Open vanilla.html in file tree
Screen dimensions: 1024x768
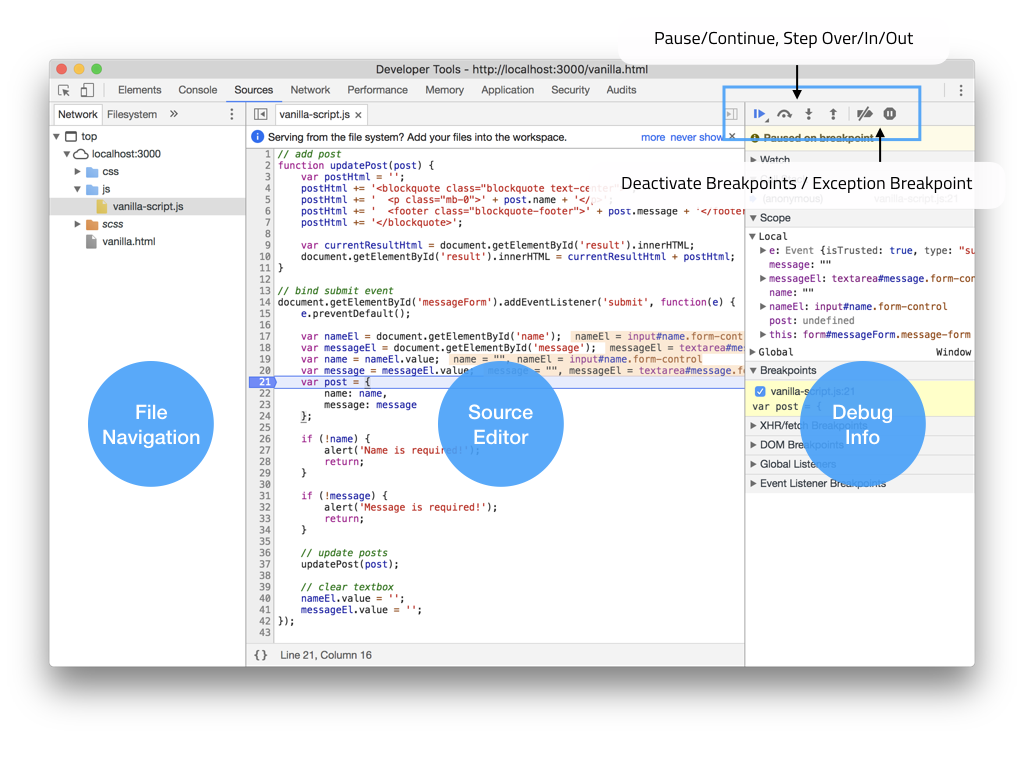[x=129, y=242]
